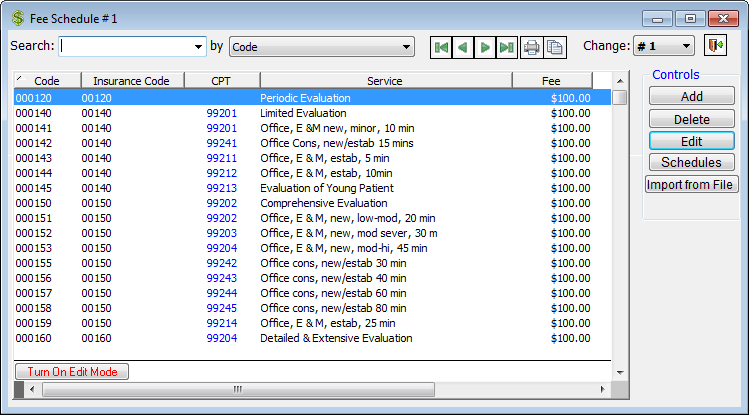This screenshot has width=749, height=415.
Task: Click the Add button
Action: point(691,96)
